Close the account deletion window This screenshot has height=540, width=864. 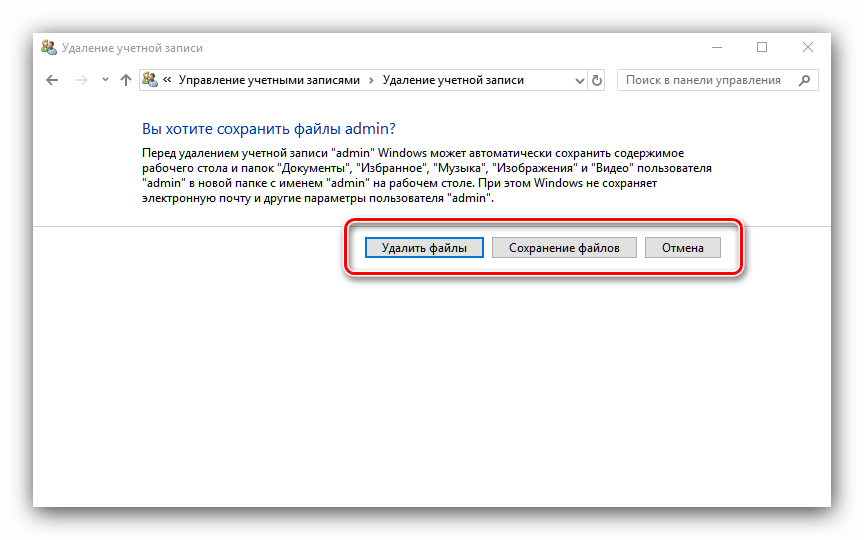808,48
